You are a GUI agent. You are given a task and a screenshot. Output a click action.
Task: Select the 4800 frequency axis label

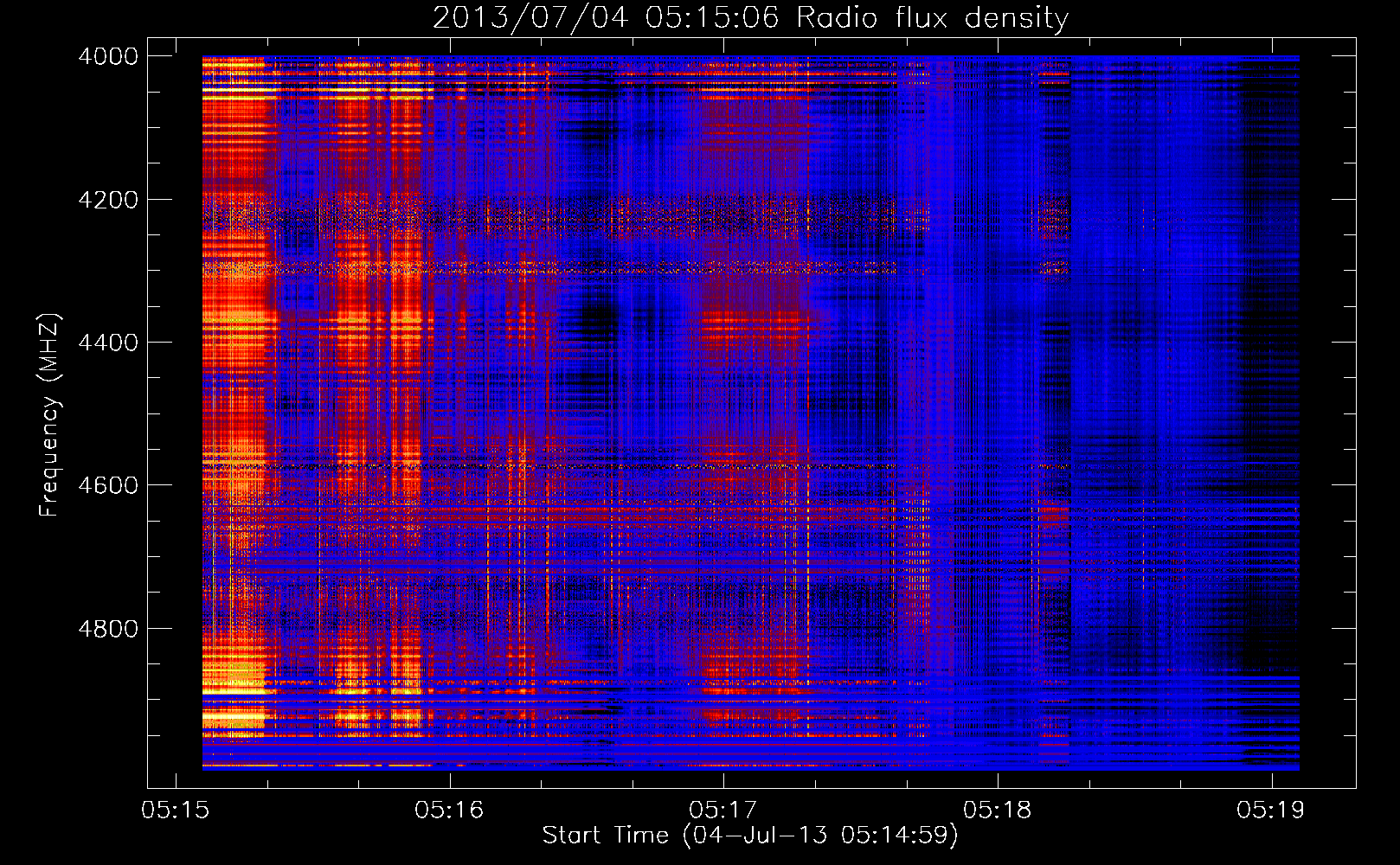click(x=108, y=629)
